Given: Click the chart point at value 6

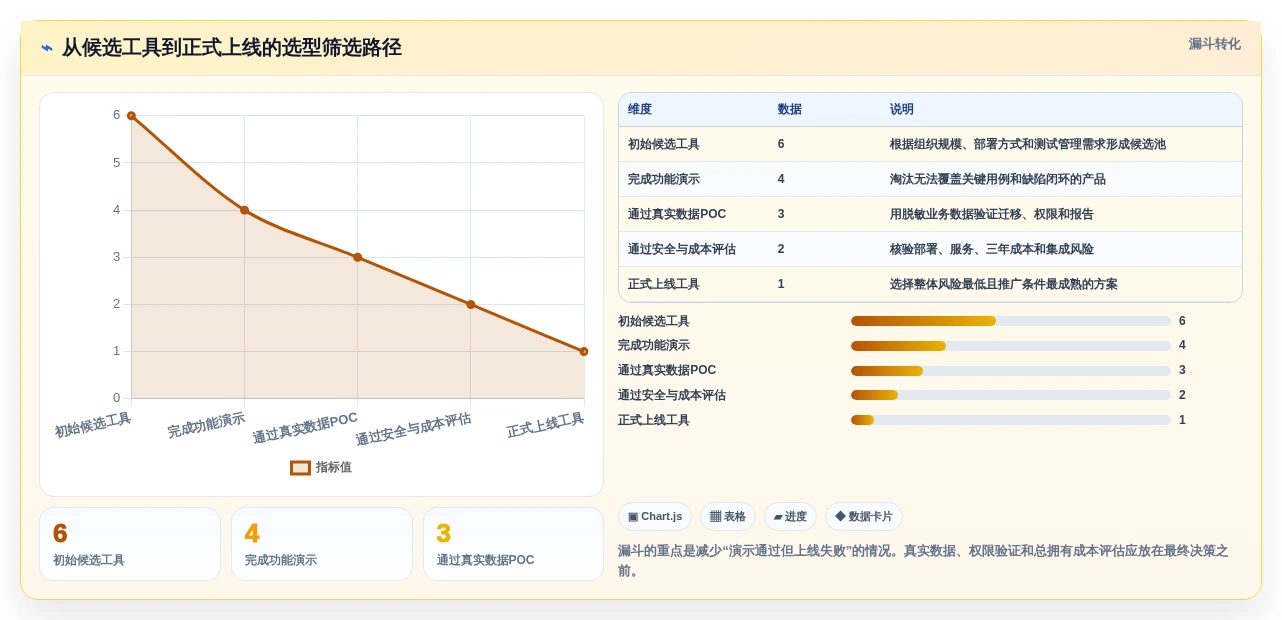Looking at the screenshot, I should [x=131, y=116].
